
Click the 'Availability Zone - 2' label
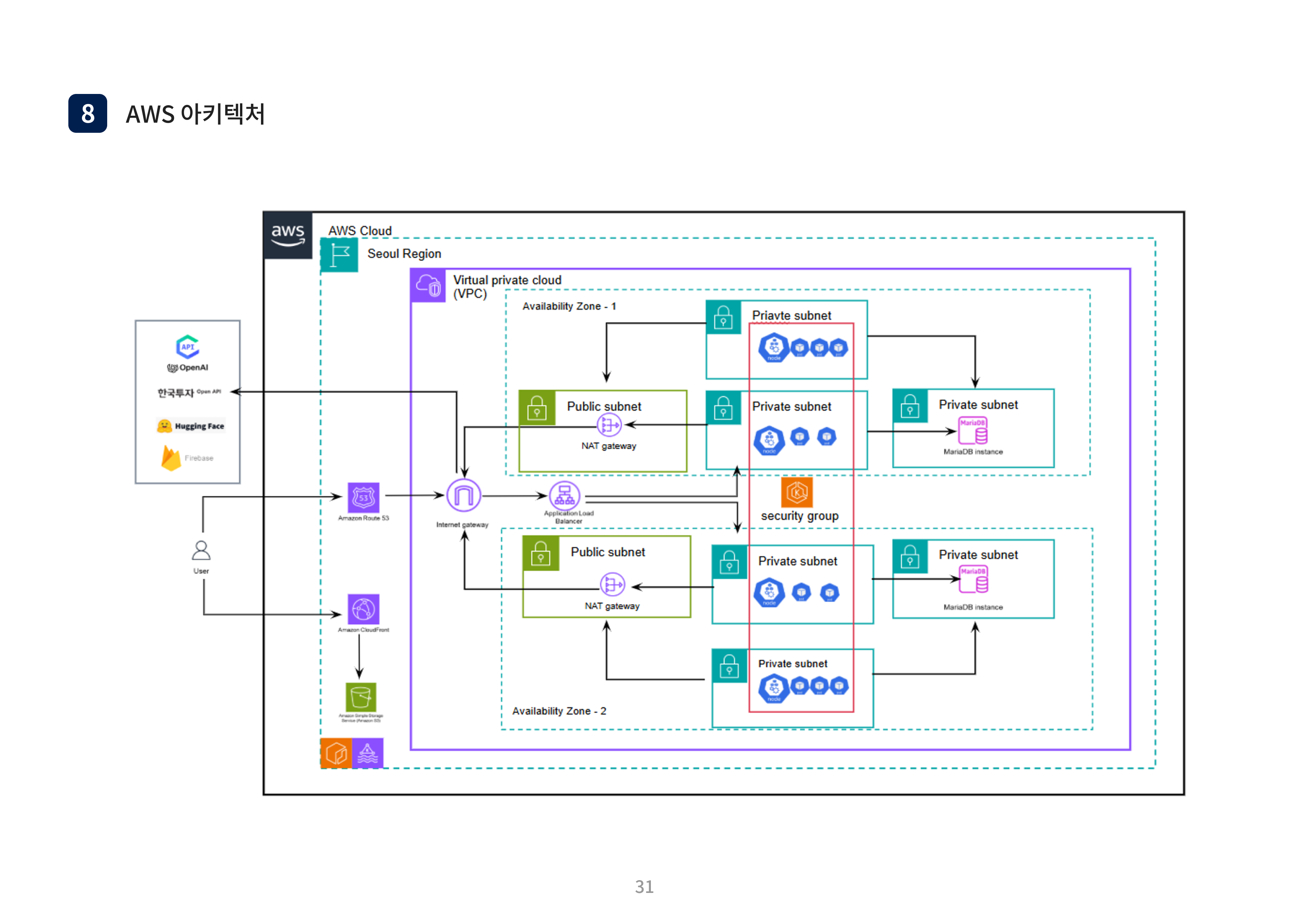[x=559, y=711]
